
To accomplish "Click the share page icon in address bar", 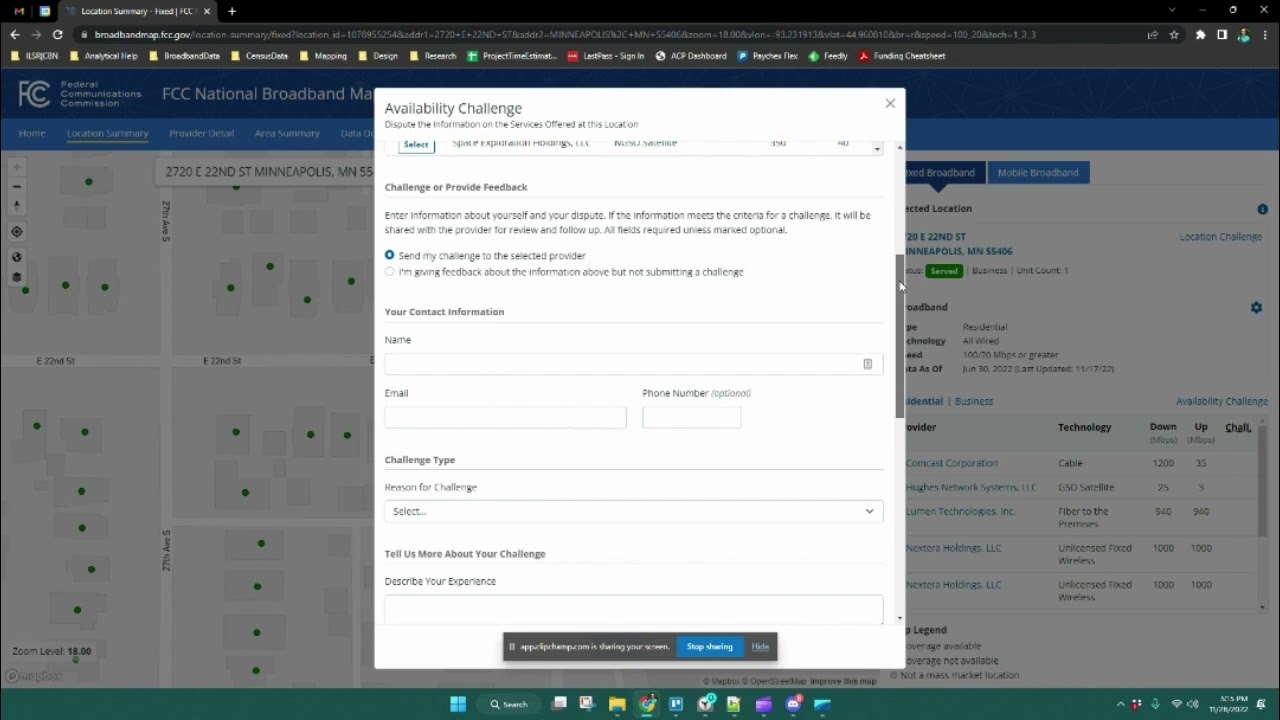I will [x=1153, y=34].
